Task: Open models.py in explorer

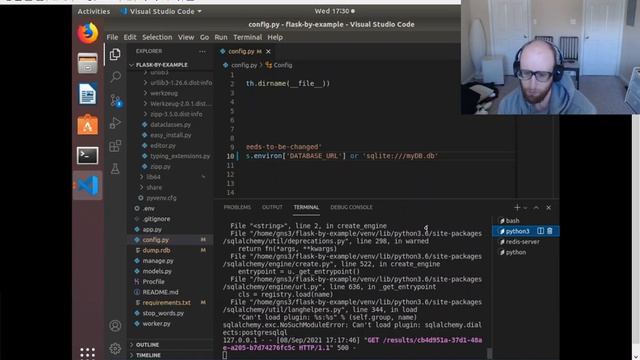Action: click(157, 271)
